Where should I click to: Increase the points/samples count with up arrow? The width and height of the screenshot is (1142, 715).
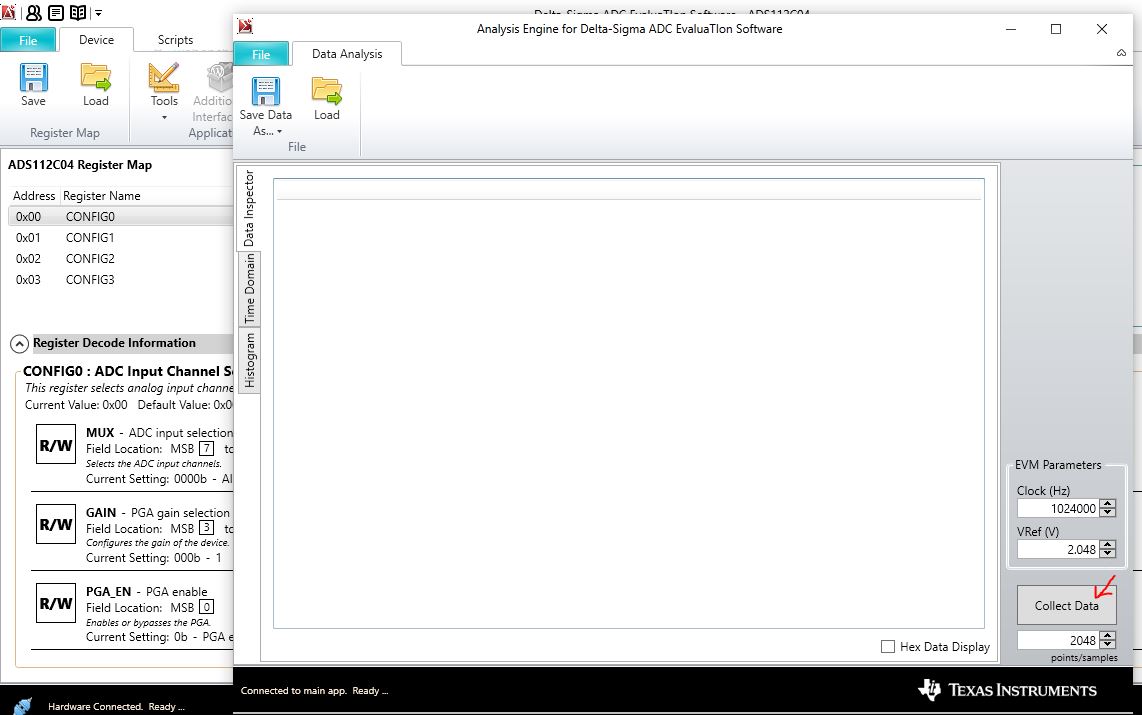pyautogui.click(x=1108, y=636)
